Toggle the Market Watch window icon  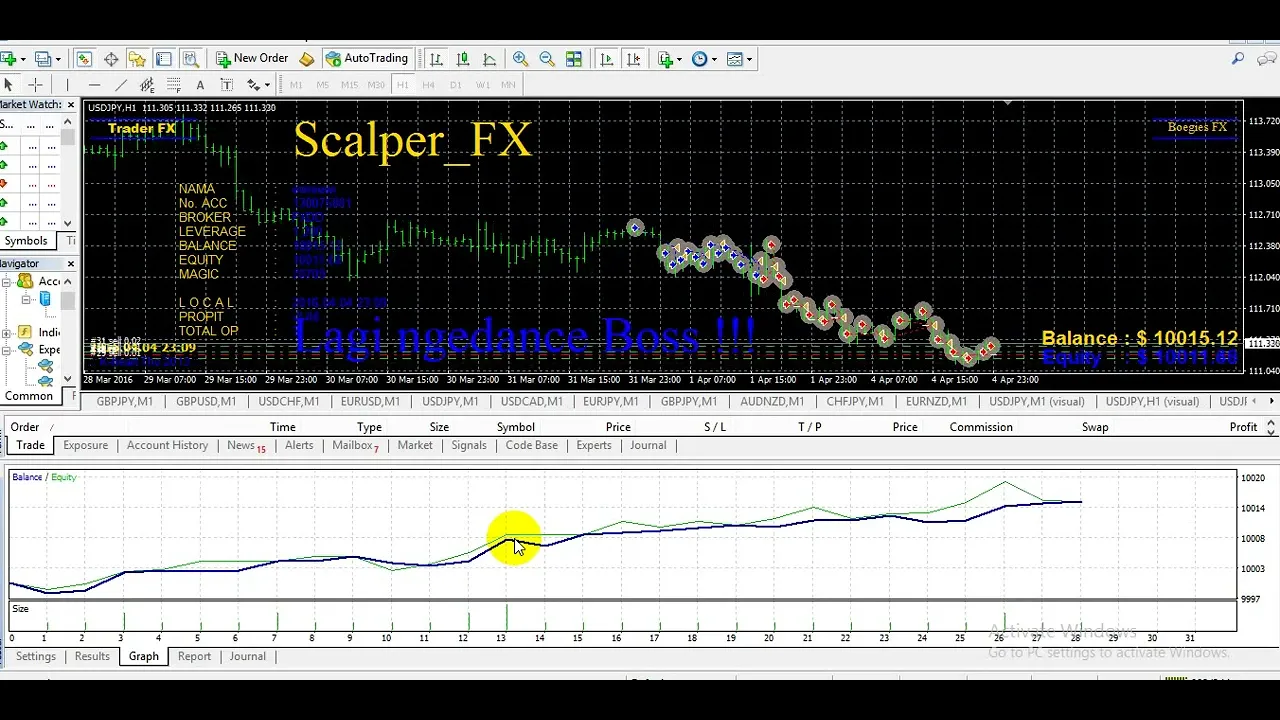pyautogui.click(x=84, y=59)
